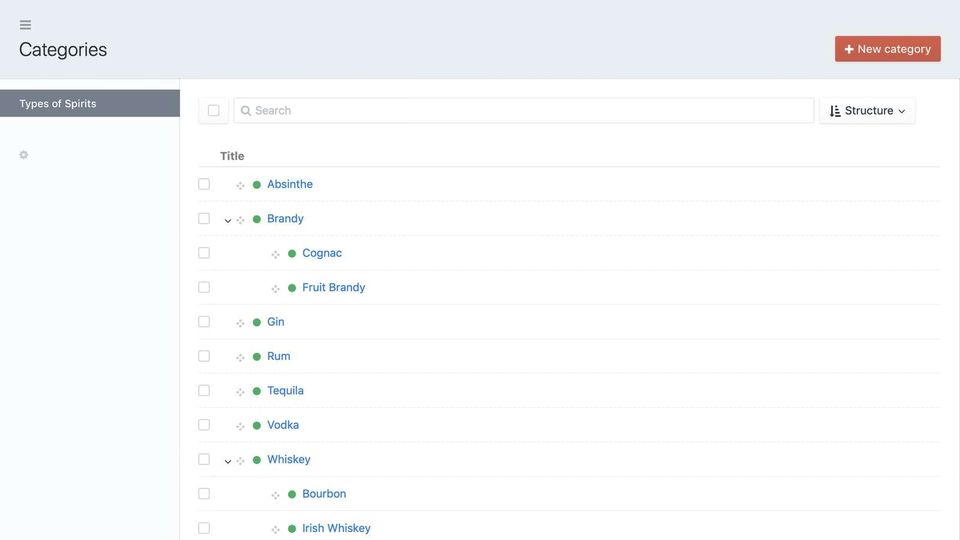Tick the select-all checkbox beside Search

pyautogui.click(x=213, y=110)
